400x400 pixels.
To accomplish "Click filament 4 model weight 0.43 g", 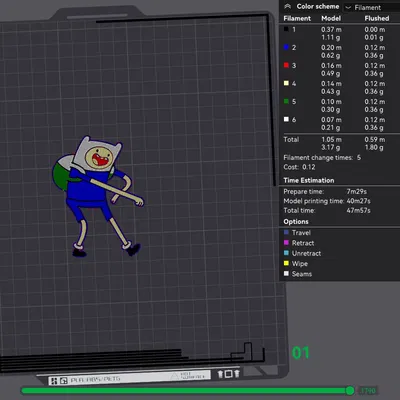I will click(x=331, y=92).
